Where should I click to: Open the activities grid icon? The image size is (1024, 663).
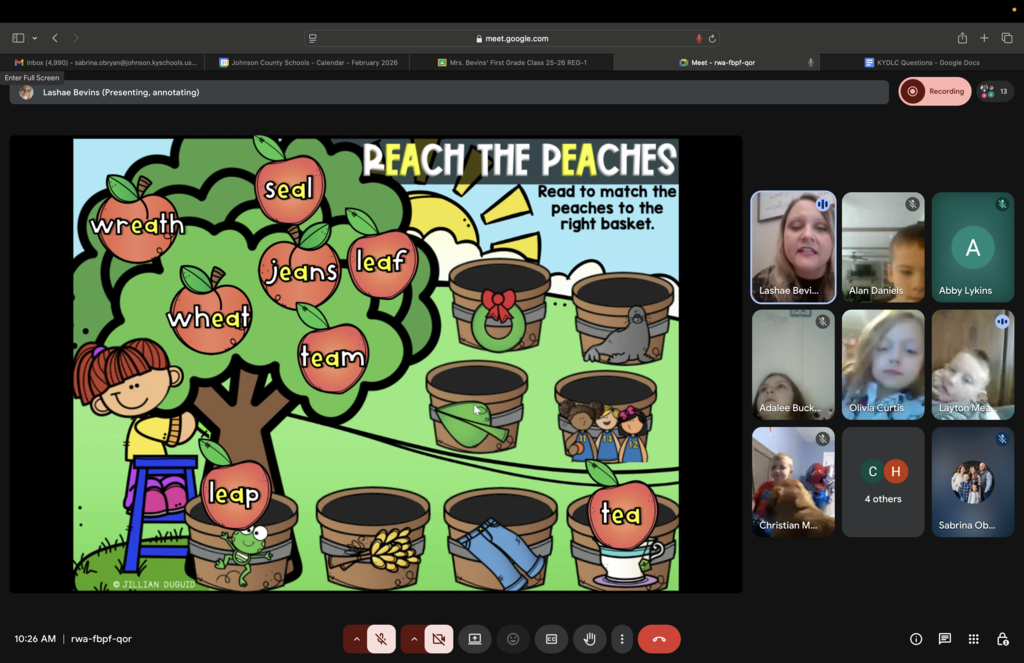click(973, 639)
